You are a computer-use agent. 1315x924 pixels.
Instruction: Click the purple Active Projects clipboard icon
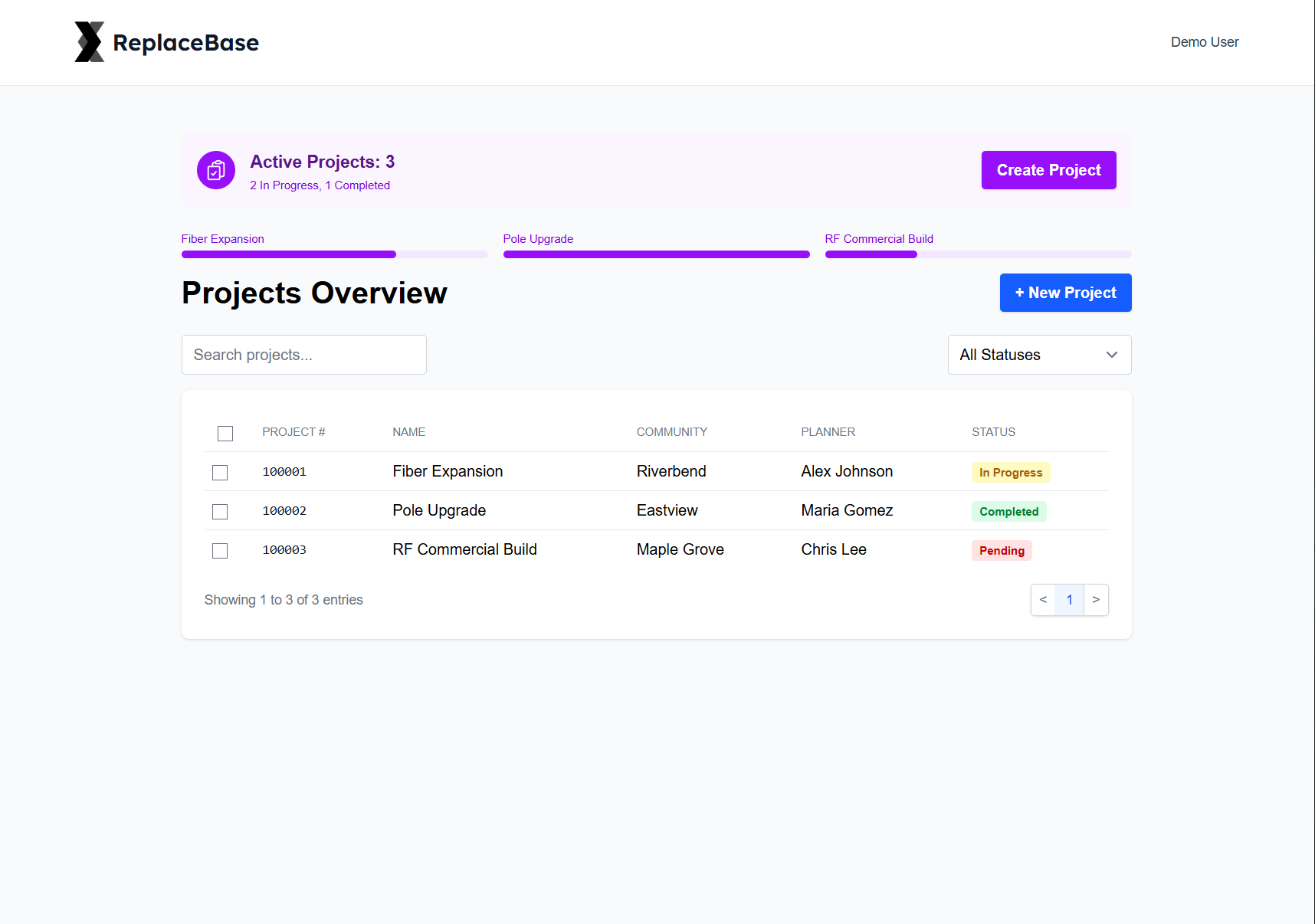tap(215, 170)
